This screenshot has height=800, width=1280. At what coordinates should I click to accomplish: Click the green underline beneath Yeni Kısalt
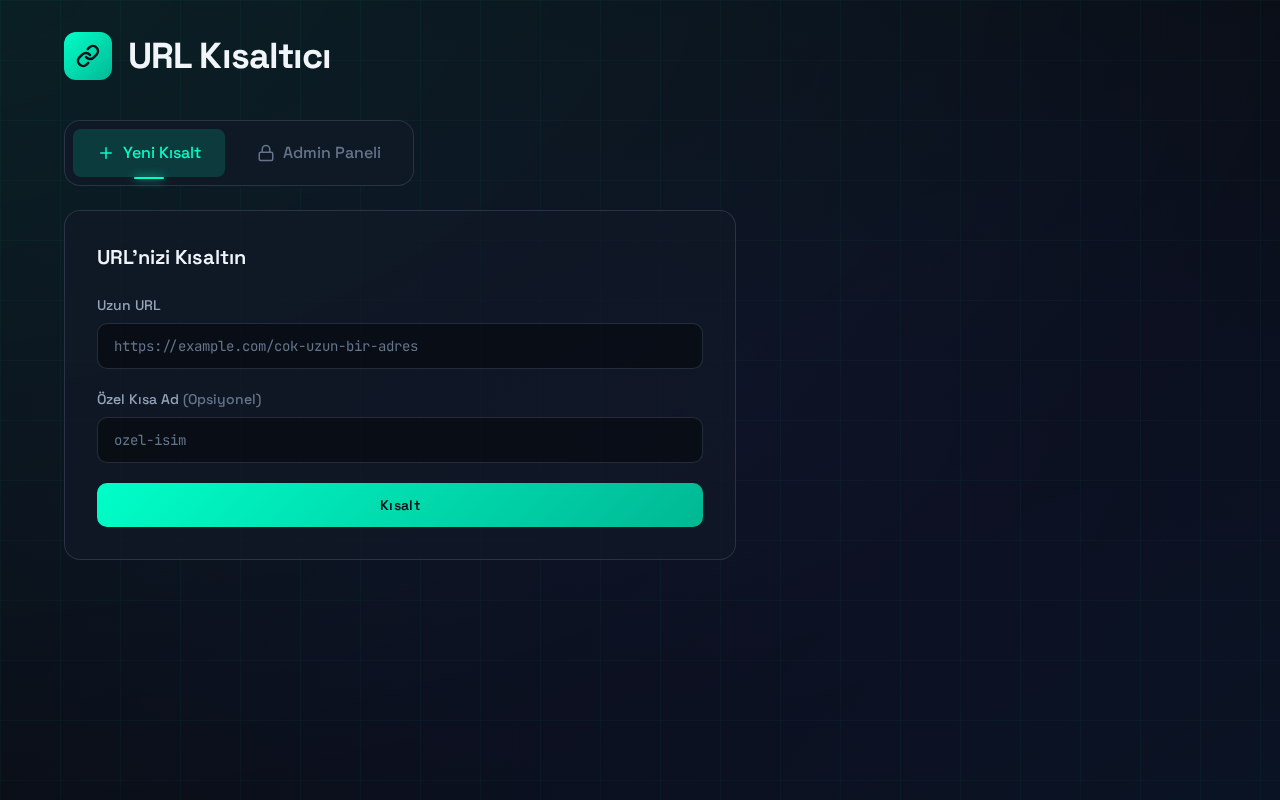149,178
